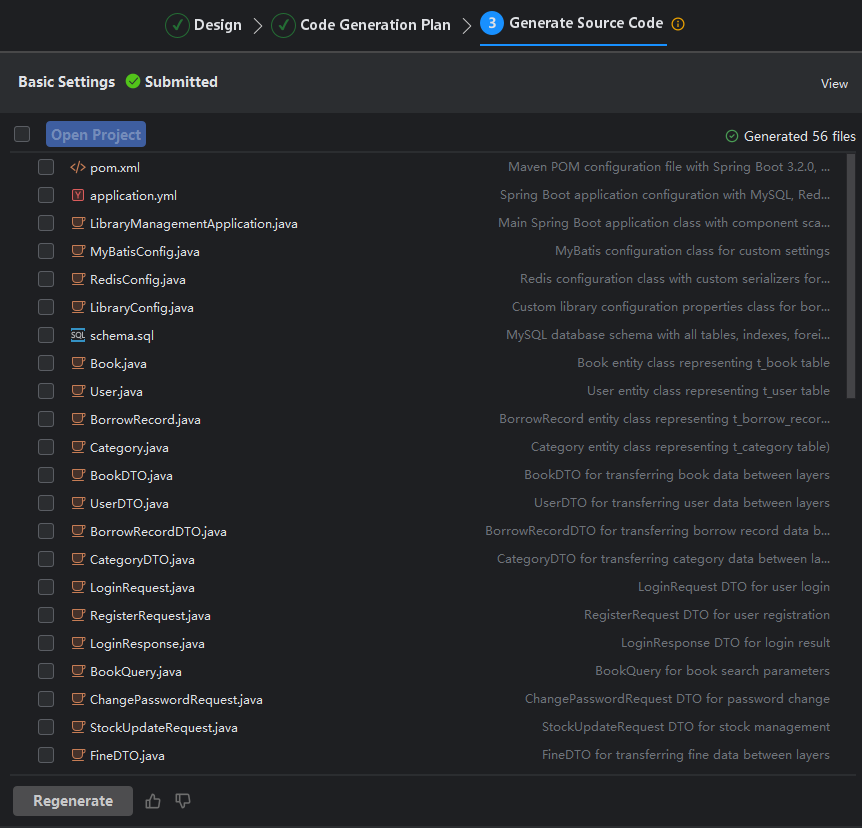This screenshot has width=862, height=828.
Task: Click the green Submitted status check icon
Action: (133, 82)
